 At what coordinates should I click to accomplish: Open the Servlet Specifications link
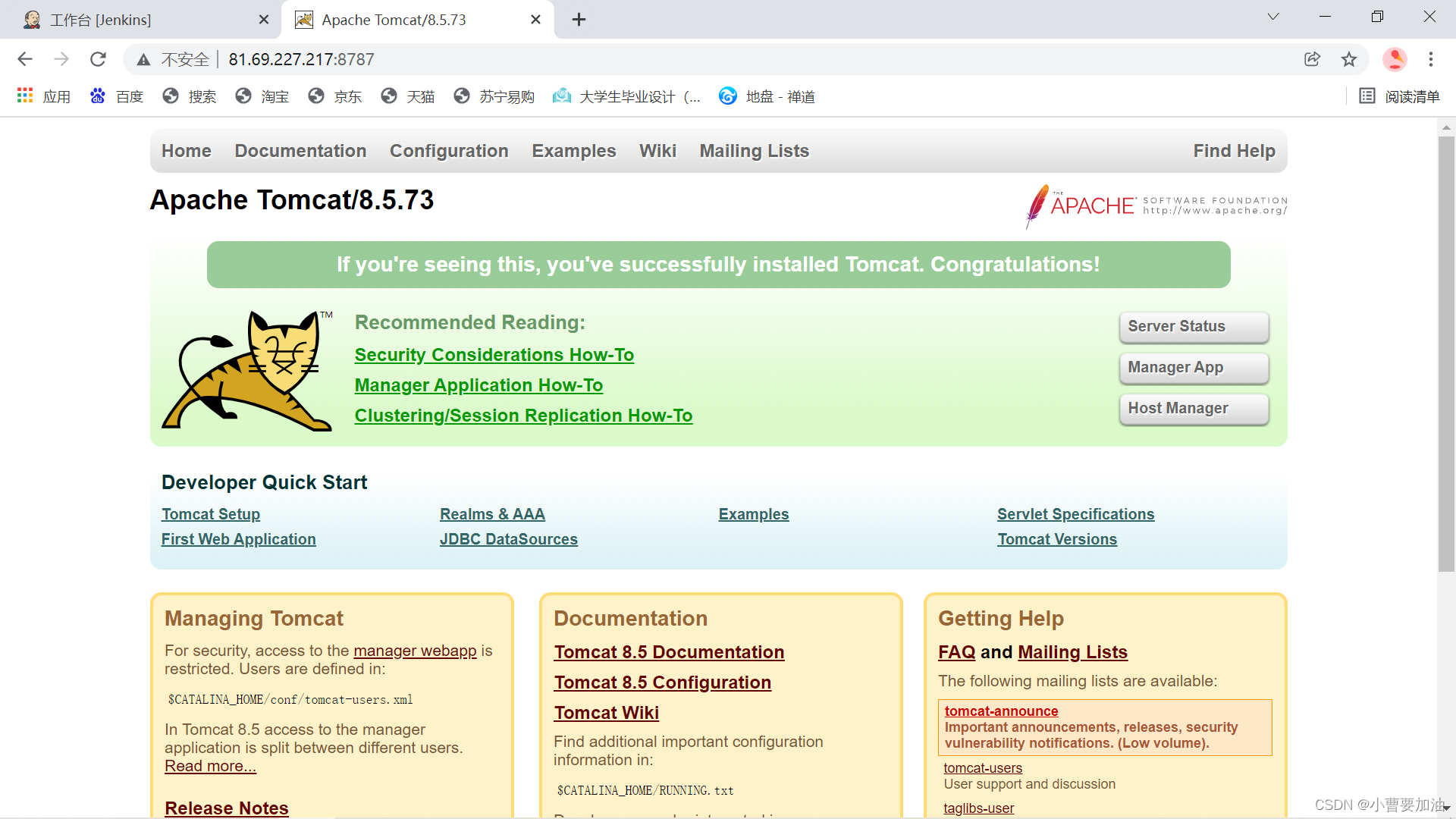1076,514
